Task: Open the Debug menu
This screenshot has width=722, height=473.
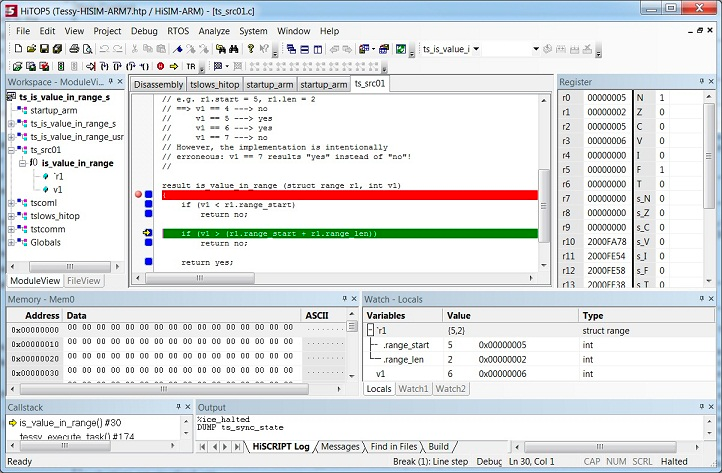Action: pos(144,31)
